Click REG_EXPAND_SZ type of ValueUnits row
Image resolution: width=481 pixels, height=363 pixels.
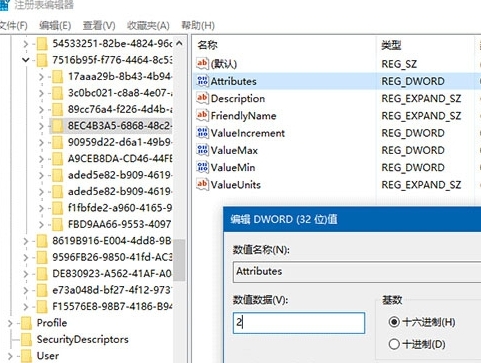click(x=421, y=185)
